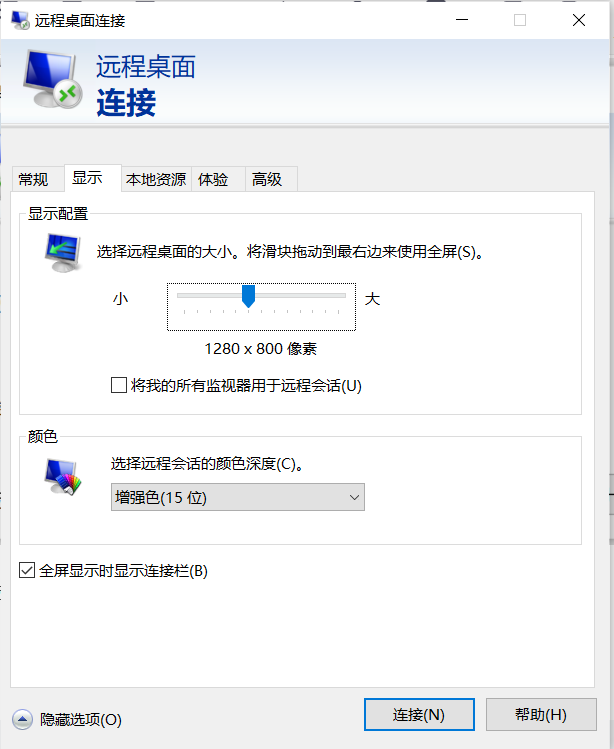Click the 连接(N) button
Image resolution: width=614 pixels, height=749 pixels.
click(x=419, y=715)
